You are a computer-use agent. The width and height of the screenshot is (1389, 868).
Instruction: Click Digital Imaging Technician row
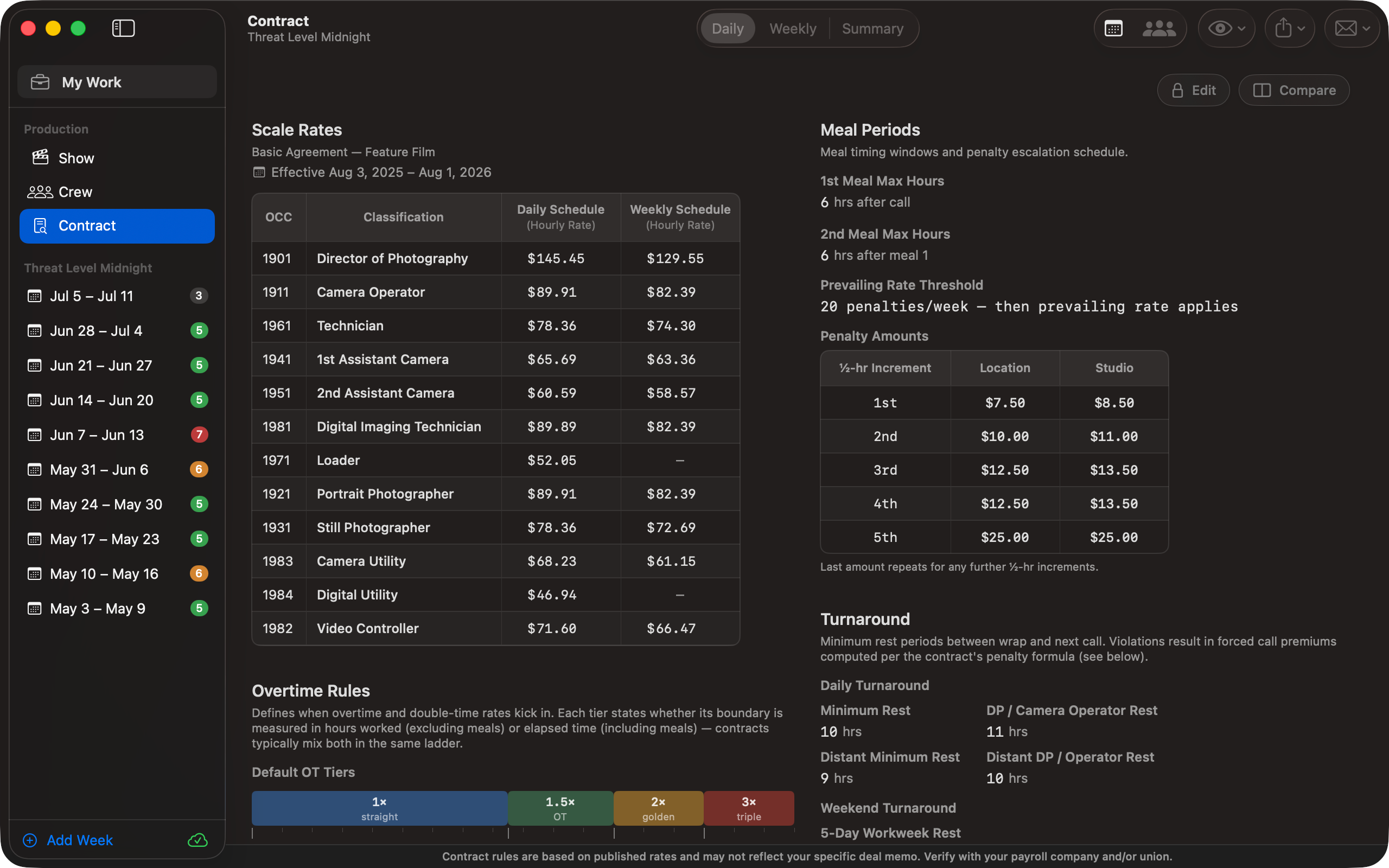click(x=496, y=426)
